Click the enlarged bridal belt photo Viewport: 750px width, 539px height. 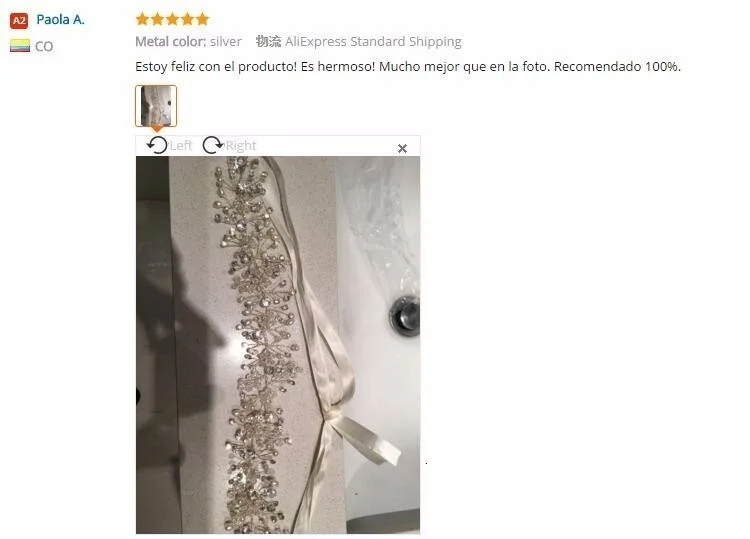(278, 345)
